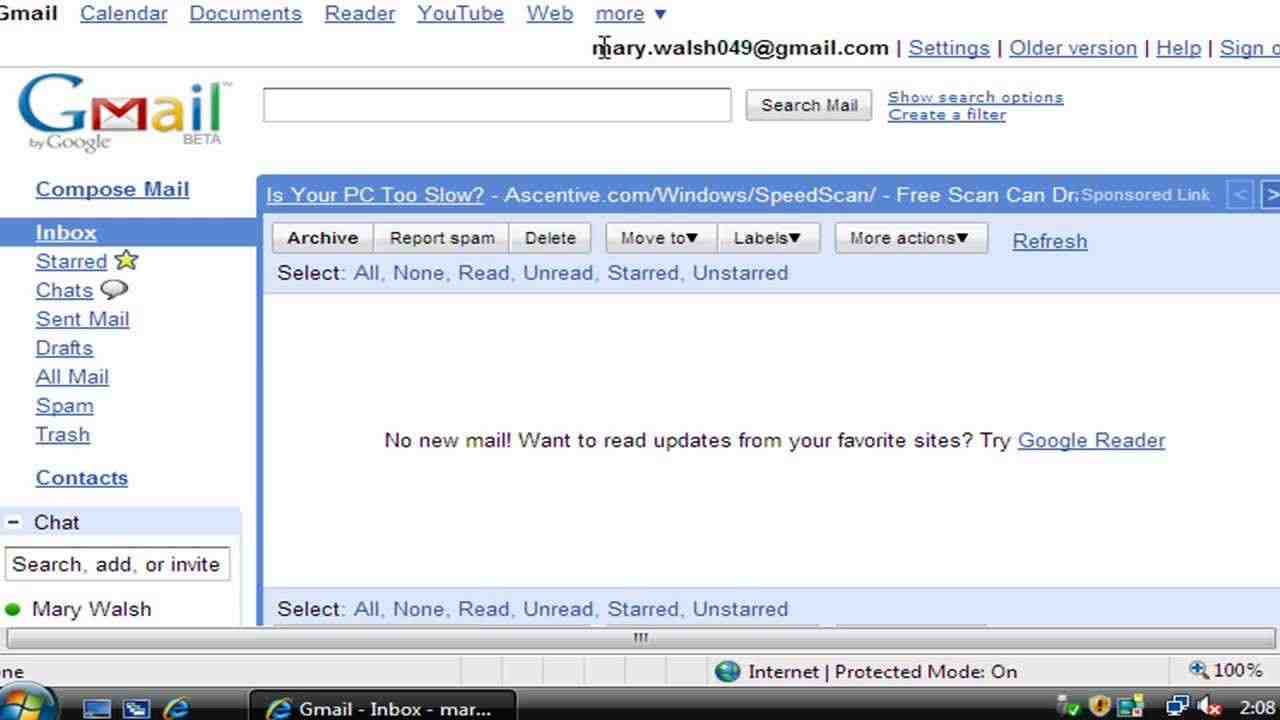Show the next sponsored link
Image resolution: width=1280 pixels, height=720 pixels.
[1269, 195]
